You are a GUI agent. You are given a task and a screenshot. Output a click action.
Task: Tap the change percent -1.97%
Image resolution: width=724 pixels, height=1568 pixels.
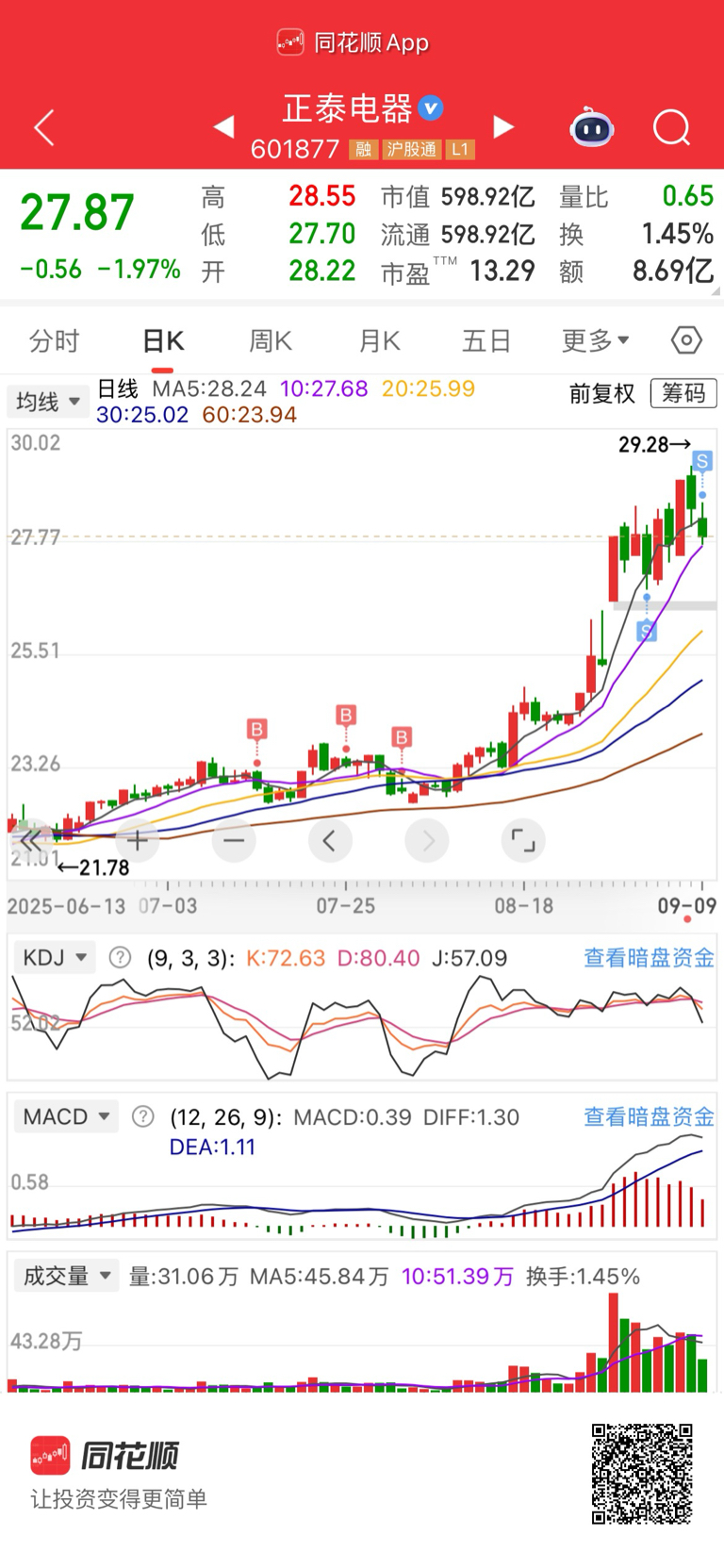click(x=139, y=270)
